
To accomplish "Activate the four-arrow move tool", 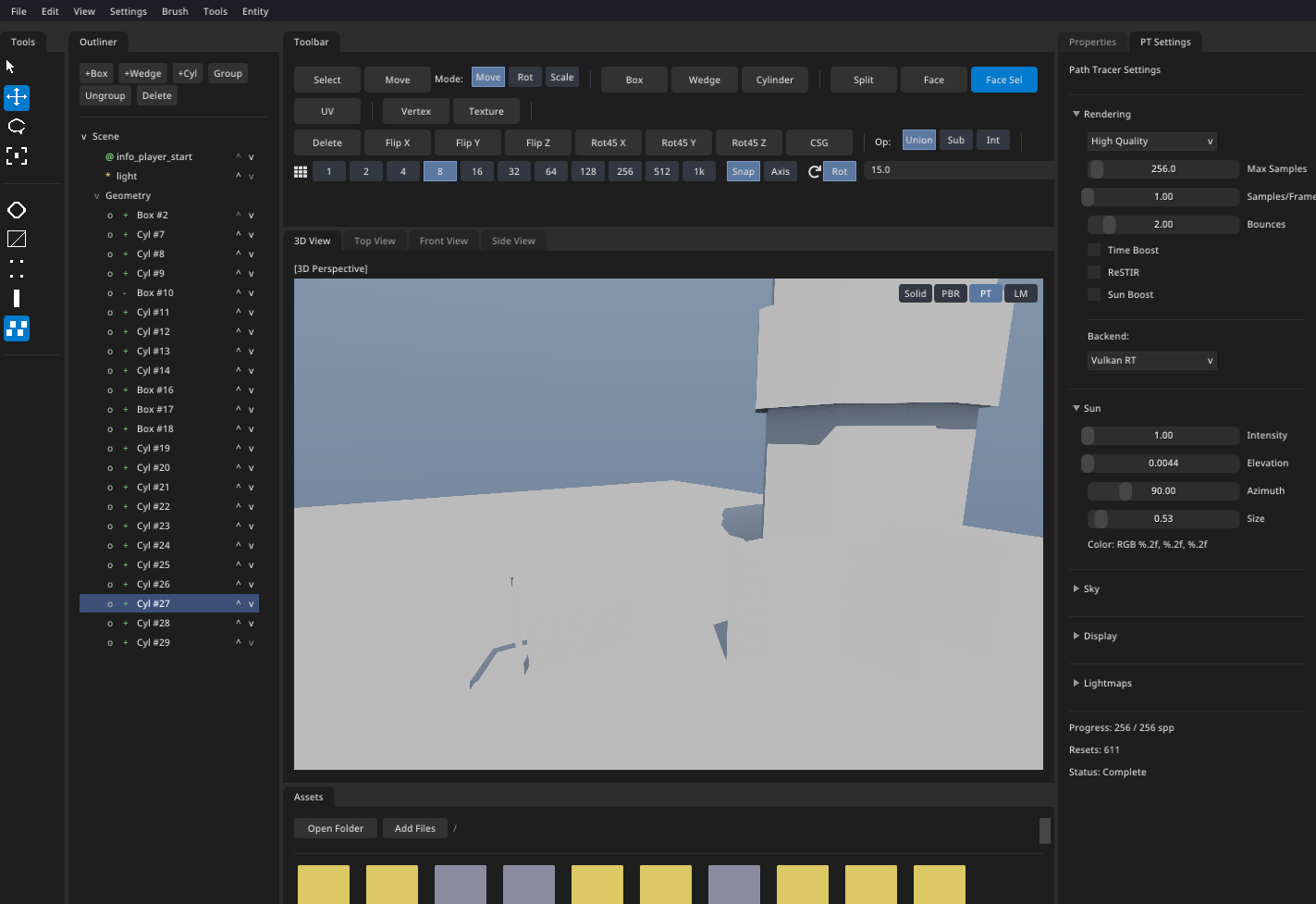I will click(17, 97).
